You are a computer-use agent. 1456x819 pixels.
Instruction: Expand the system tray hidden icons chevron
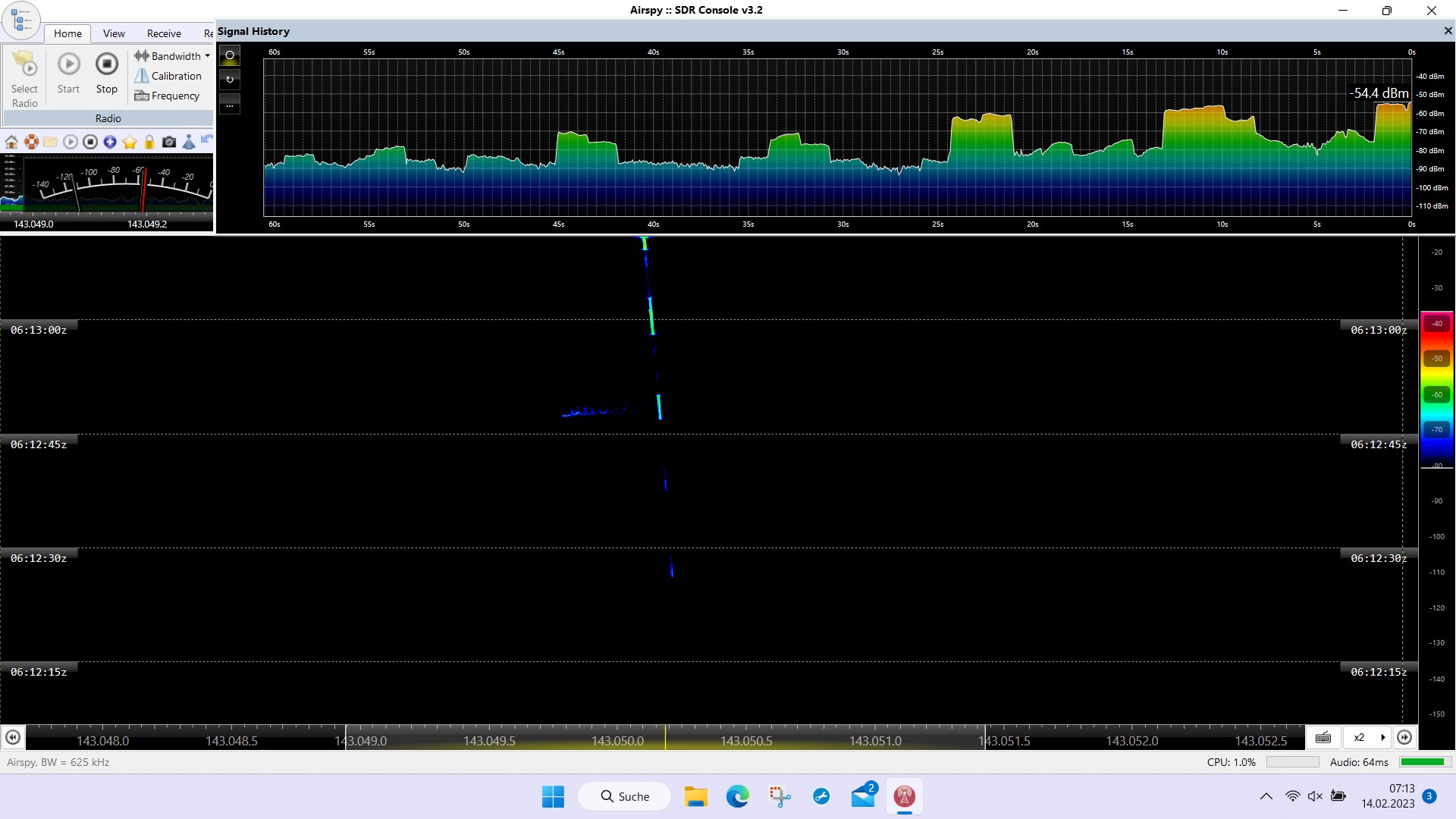[x=1266, y=796]
